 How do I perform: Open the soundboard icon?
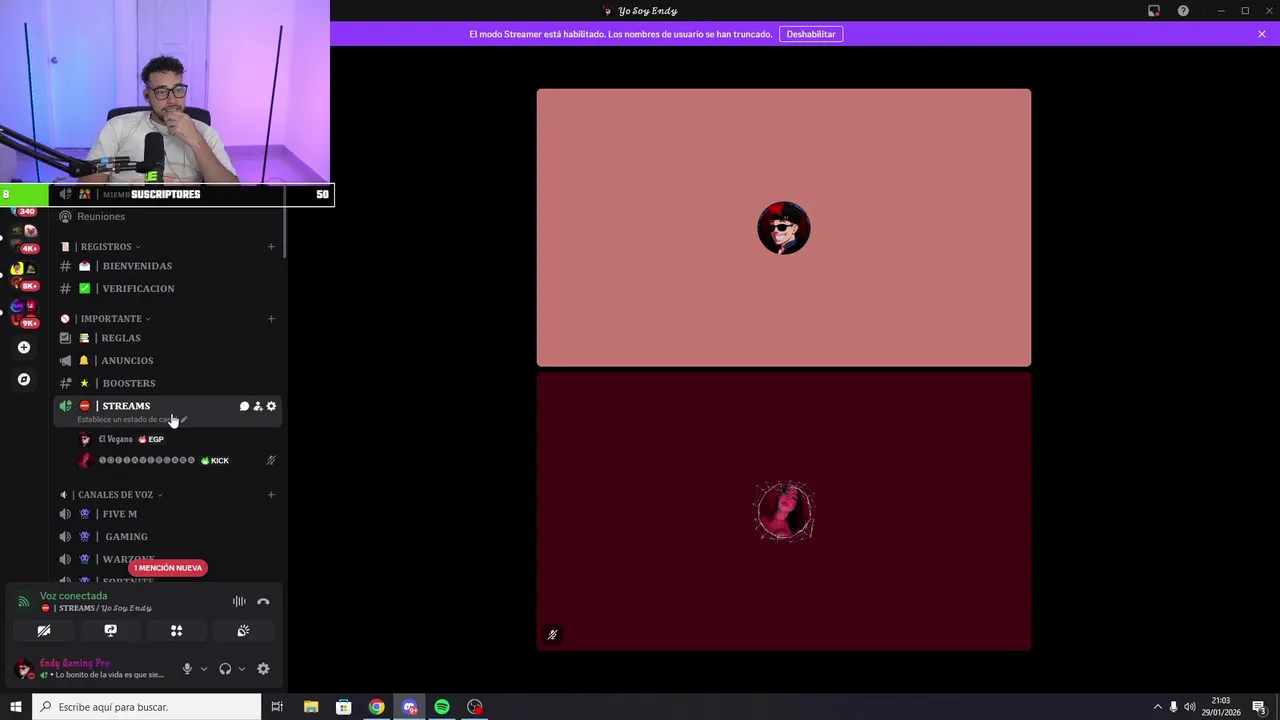[243, 631]
